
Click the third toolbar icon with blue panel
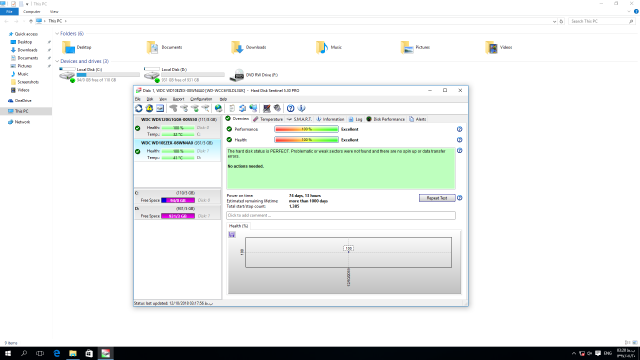[160, 108]
